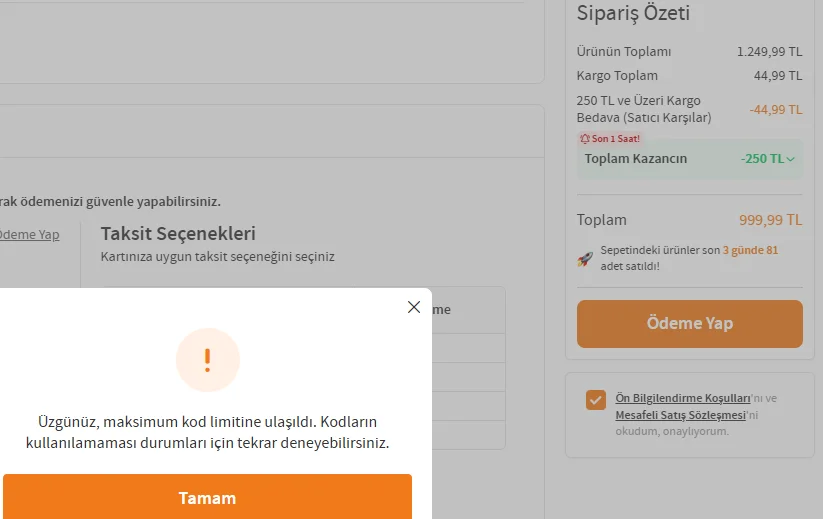Click the rocket icon near sold items
This screenshot has height=519, width=823.
[x=585, y=259]
